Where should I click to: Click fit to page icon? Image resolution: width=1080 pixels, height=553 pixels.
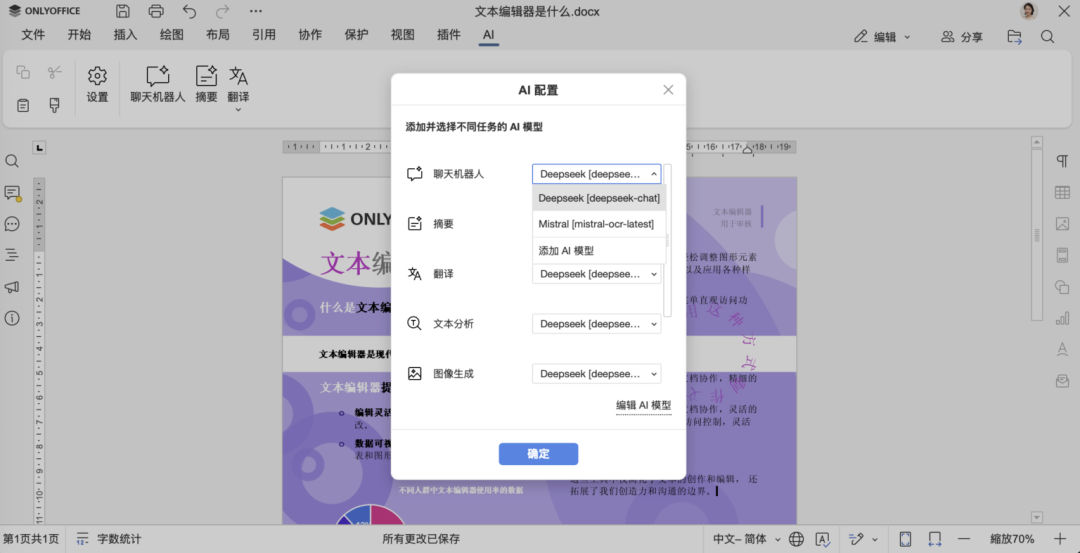[906, 539]
